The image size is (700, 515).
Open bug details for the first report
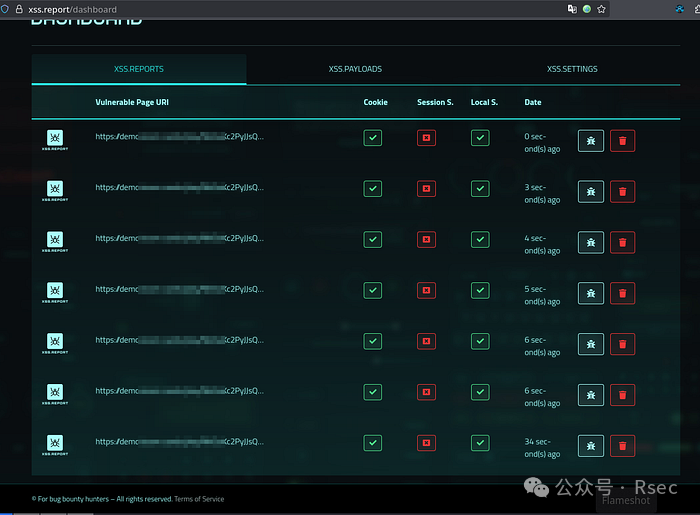[x=590, y=140]
